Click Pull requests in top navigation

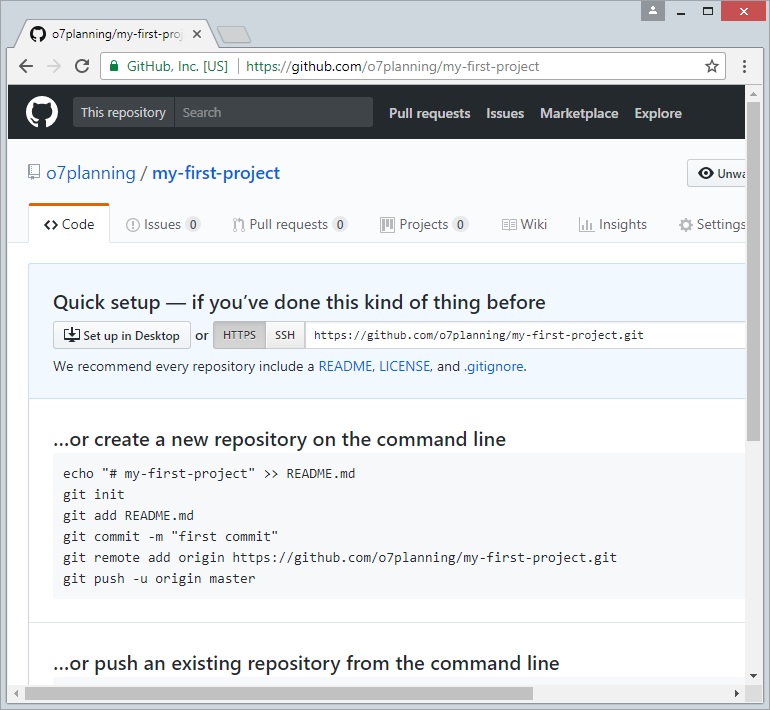[430, 113]
